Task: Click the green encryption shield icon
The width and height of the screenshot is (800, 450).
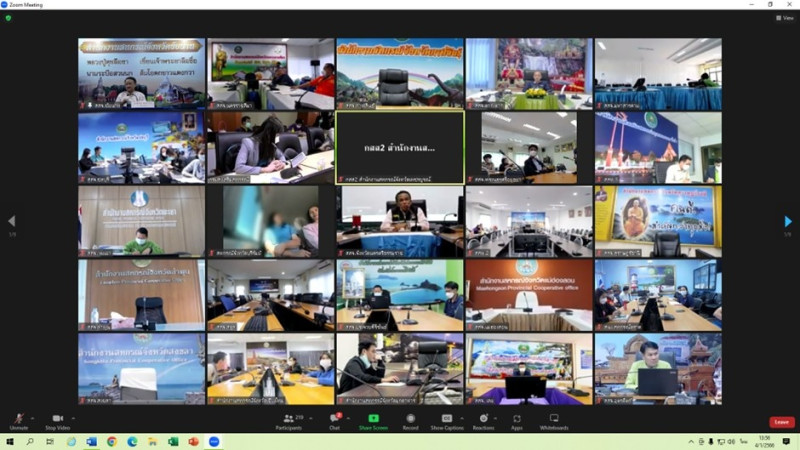Action: [8, 17]
